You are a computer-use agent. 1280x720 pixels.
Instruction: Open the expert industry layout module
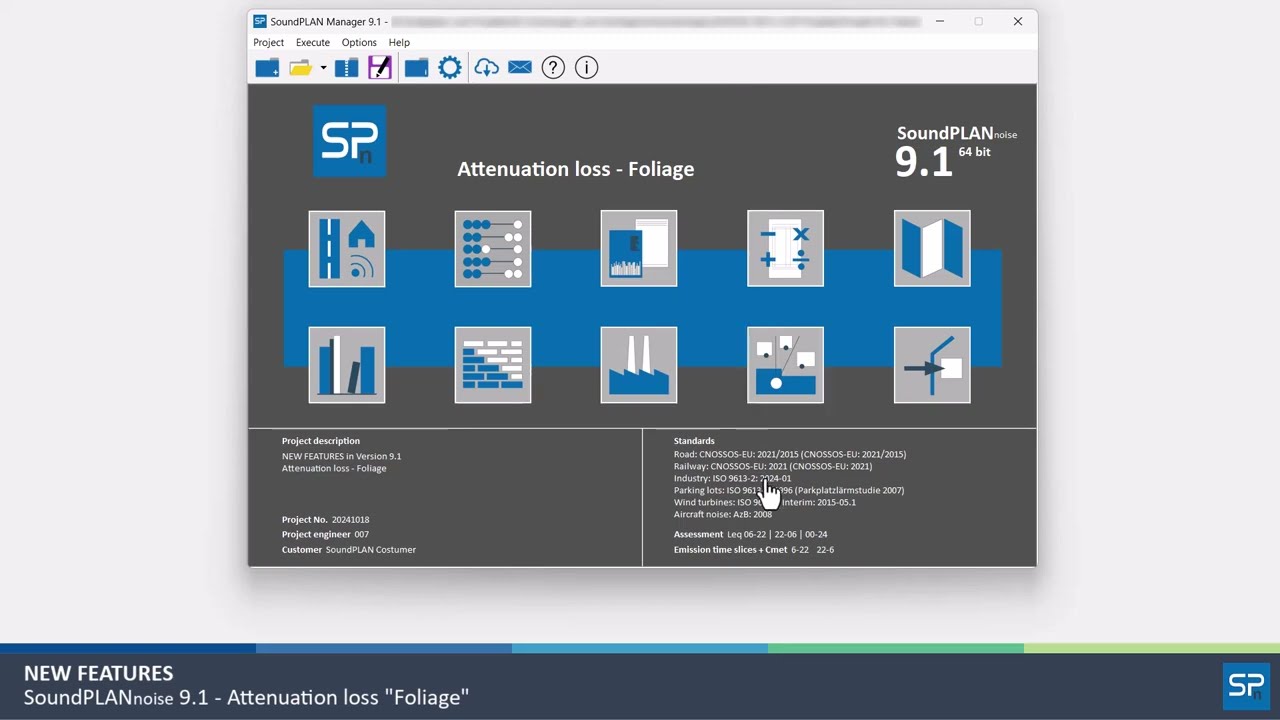click(786, 365)
